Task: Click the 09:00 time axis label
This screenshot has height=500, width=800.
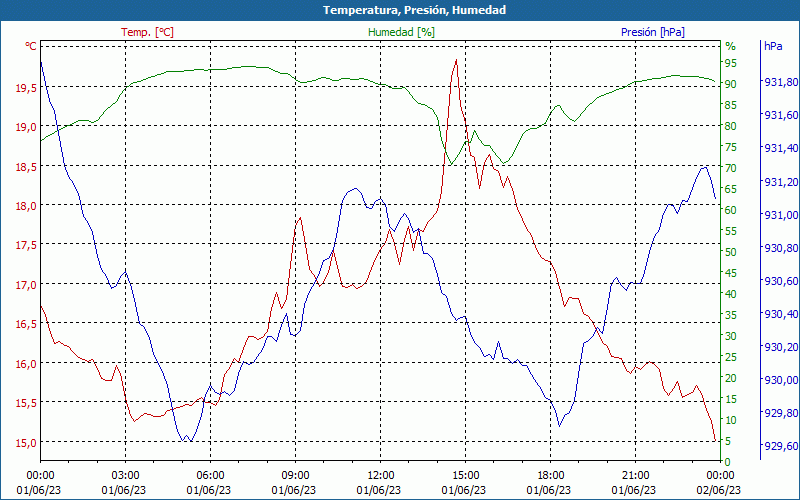Action: pos(295,476)
